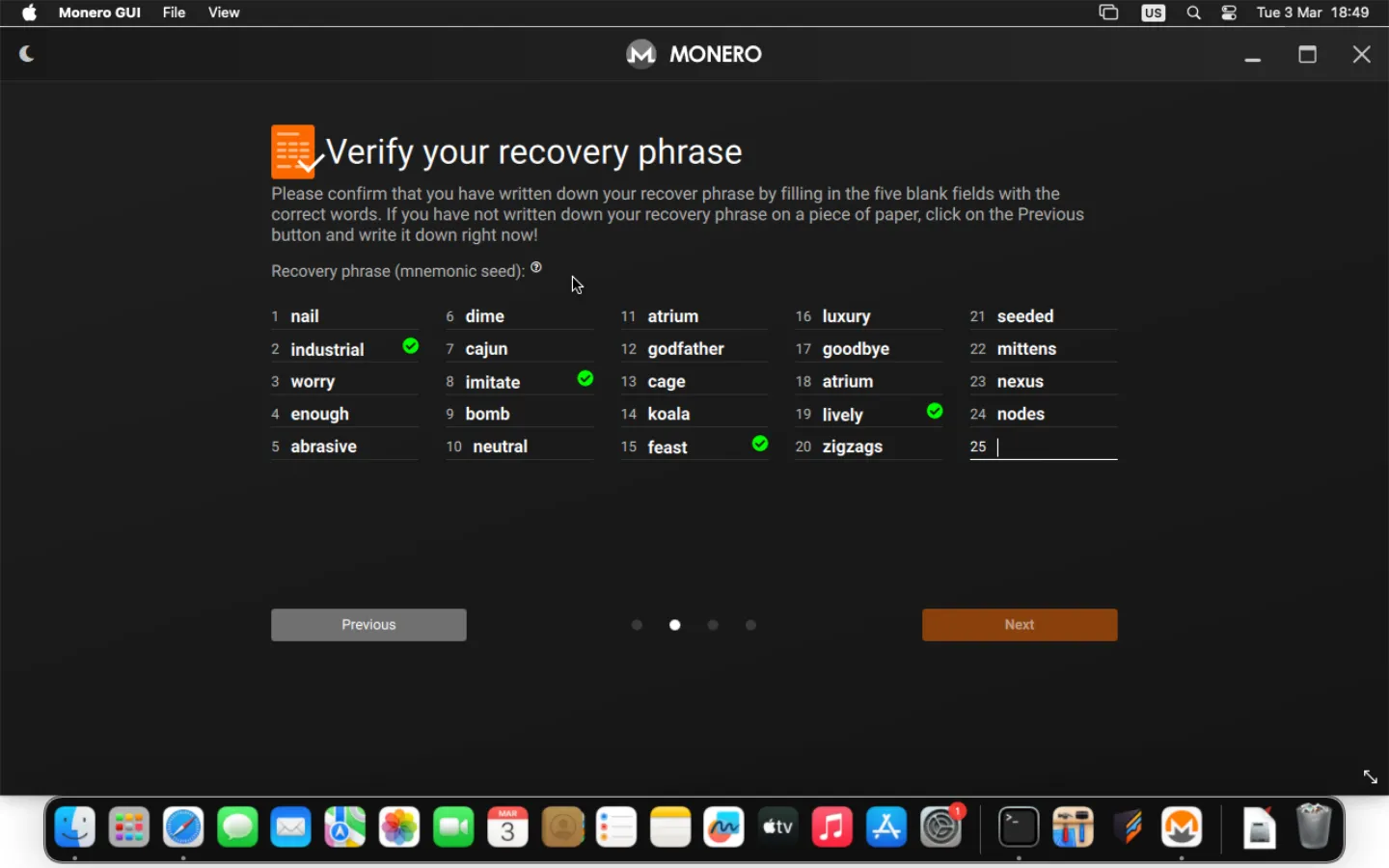The height and width of the screenshot is (868, 1389).
Task: Open Notes from the dock
Action: (670, 827)
